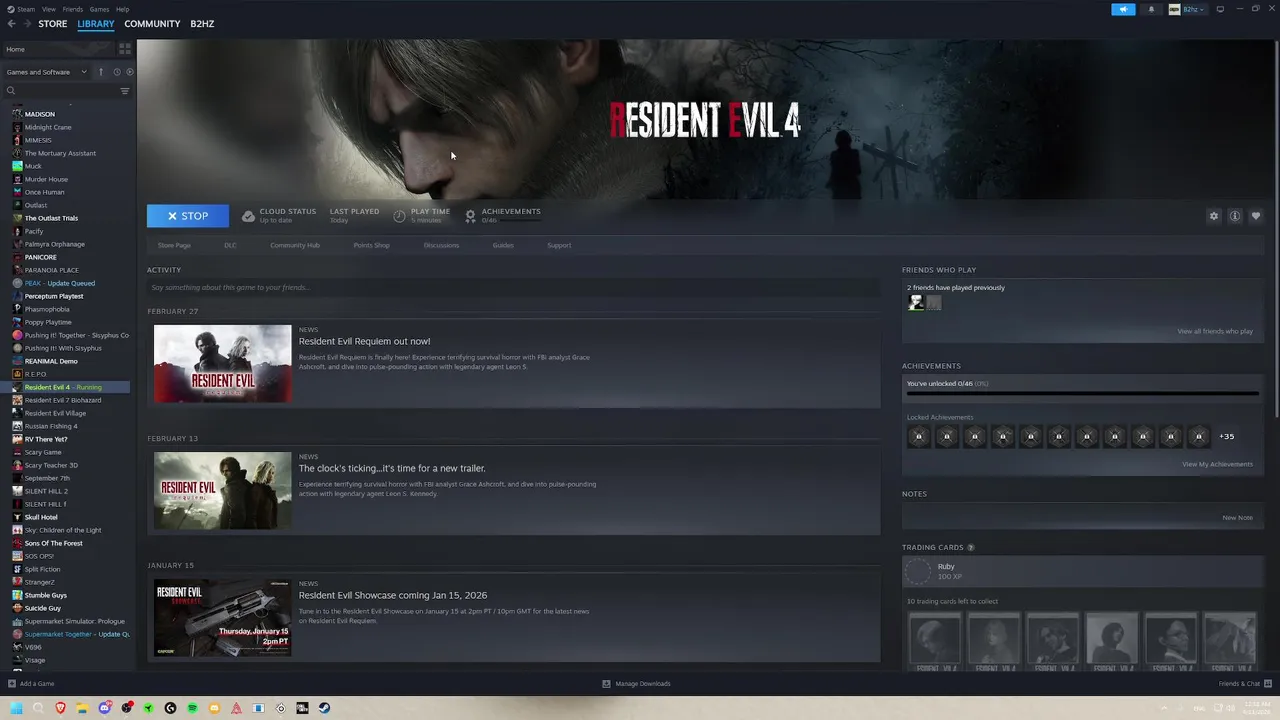Click the Achievements trophy icon
The image size is (1280, 720).
pyautogui.click(x=470, y=216)
